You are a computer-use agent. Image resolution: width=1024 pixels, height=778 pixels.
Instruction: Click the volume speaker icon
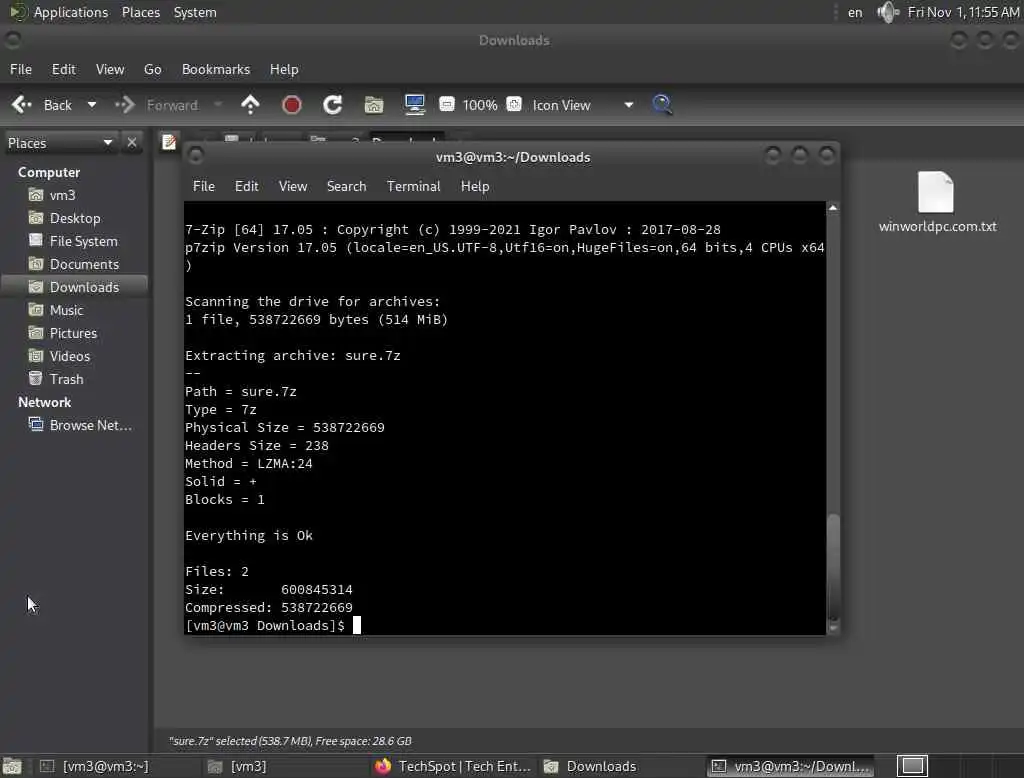[888, 12]
